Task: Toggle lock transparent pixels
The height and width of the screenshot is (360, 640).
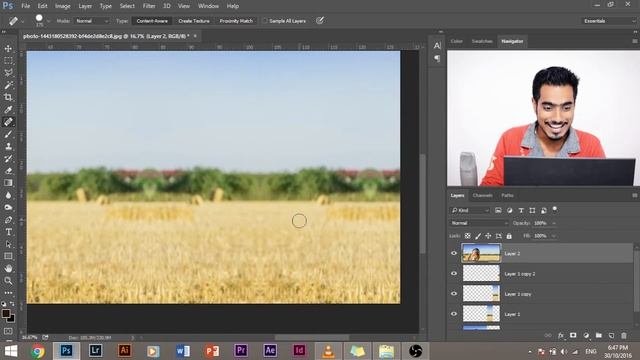Action: coord(468,236)
